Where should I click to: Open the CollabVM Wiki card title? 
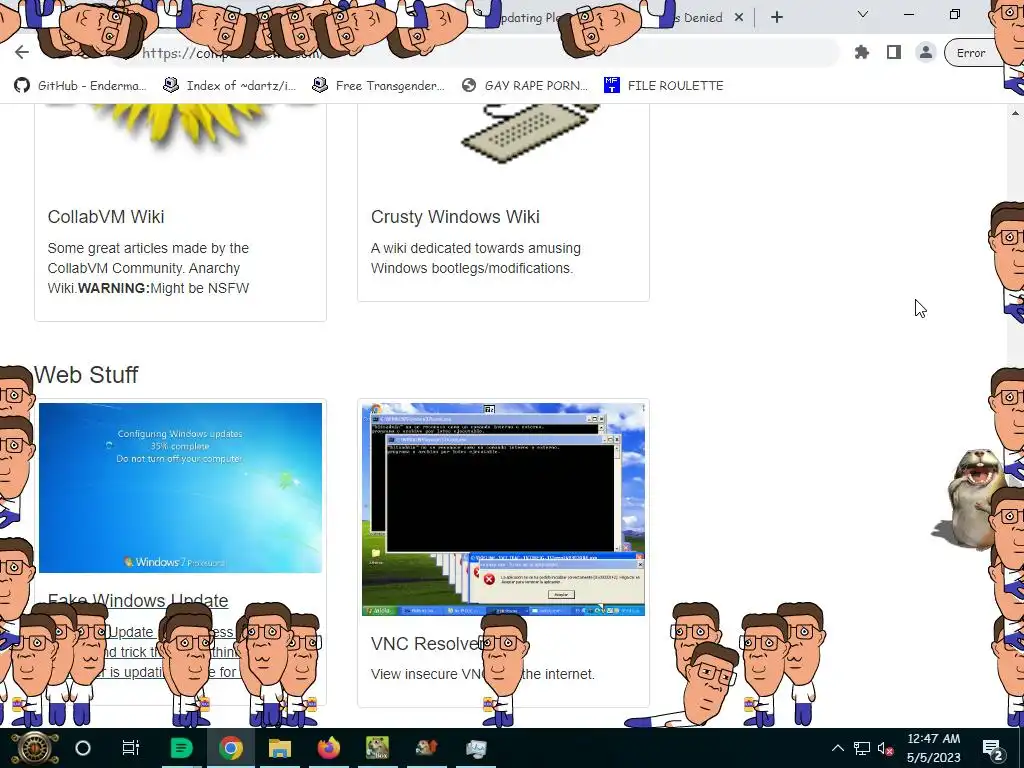click(106, 217)
